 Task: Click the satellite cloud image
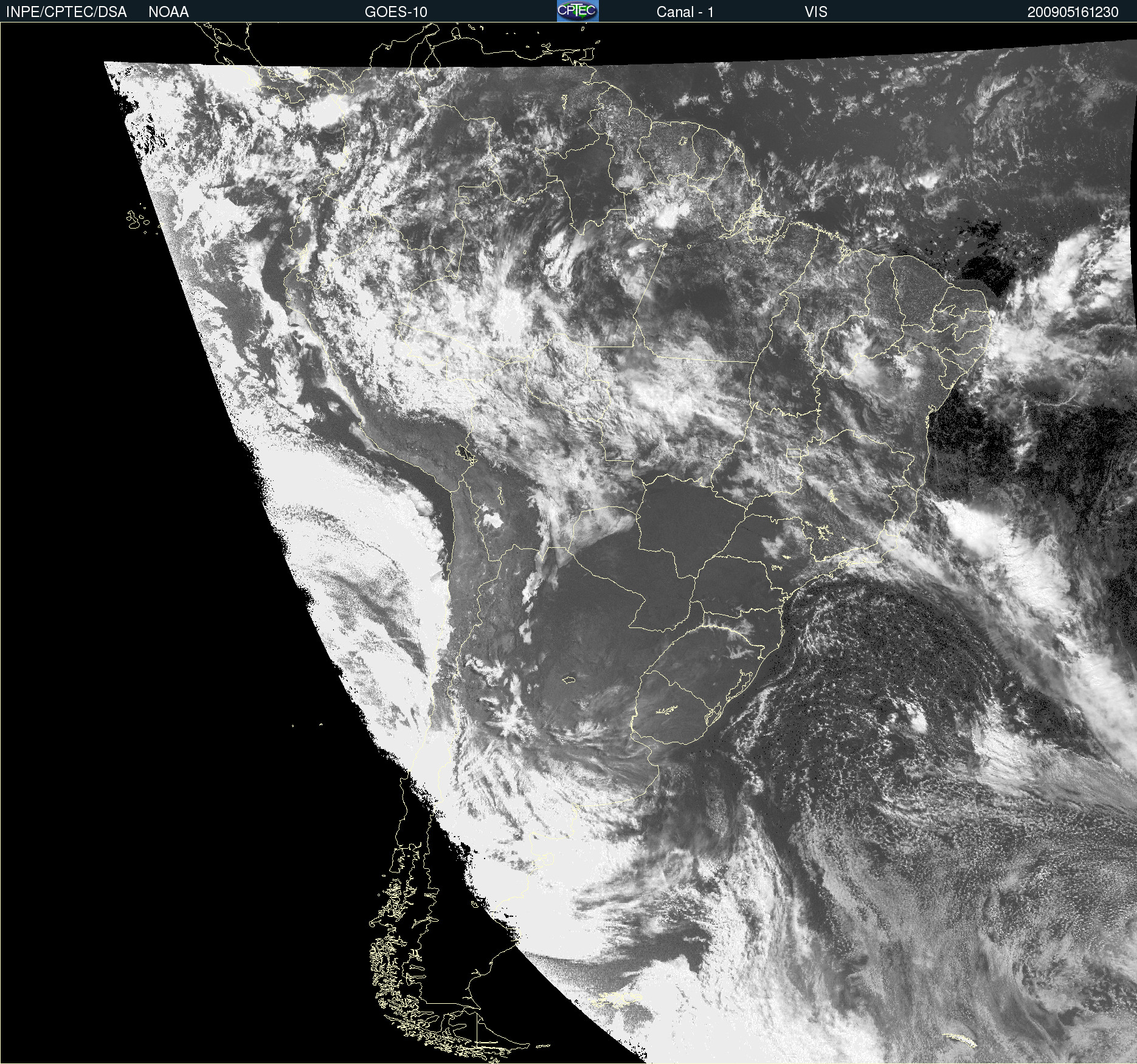568,543
